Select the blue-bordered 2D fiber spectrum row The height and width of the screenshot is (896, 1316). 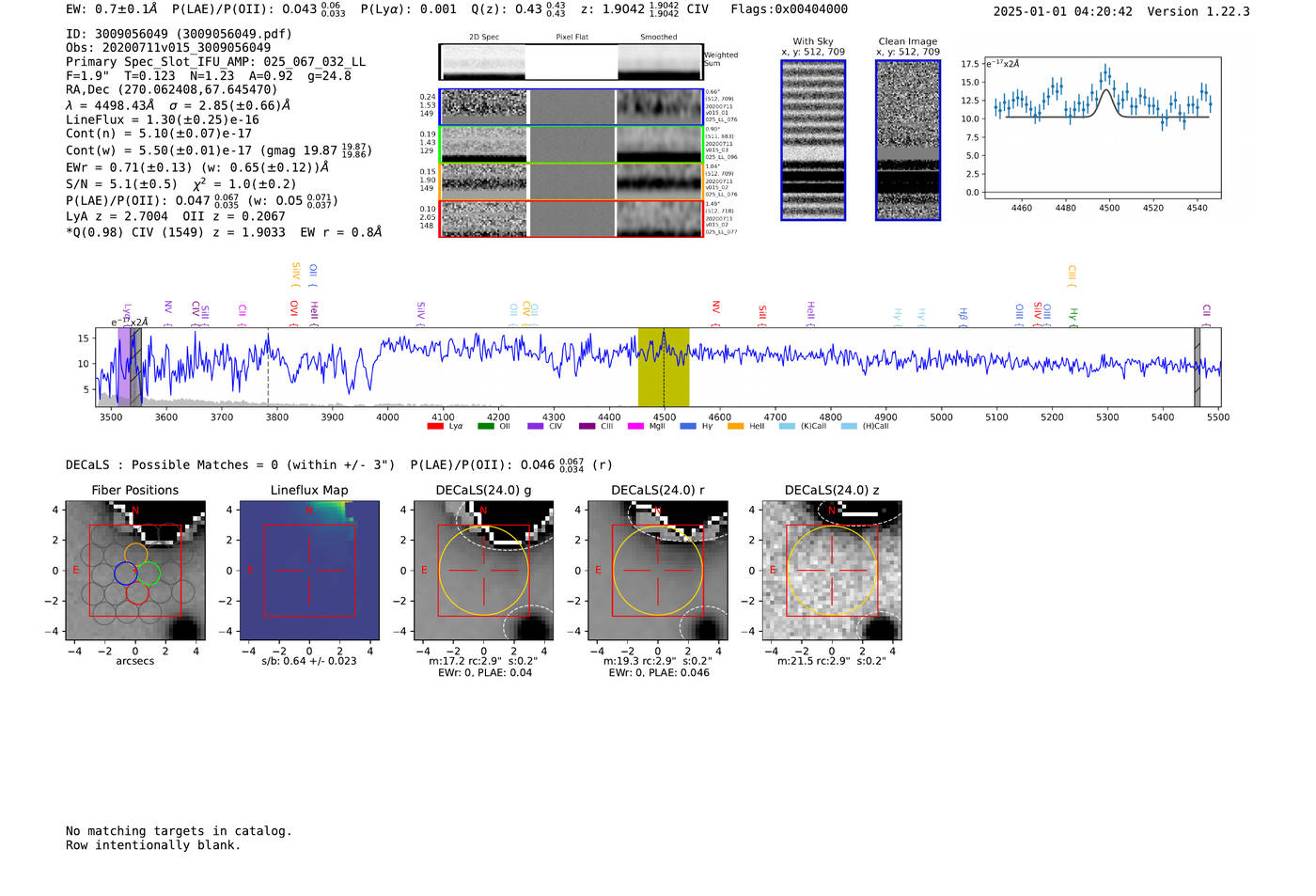pos(571,107)
